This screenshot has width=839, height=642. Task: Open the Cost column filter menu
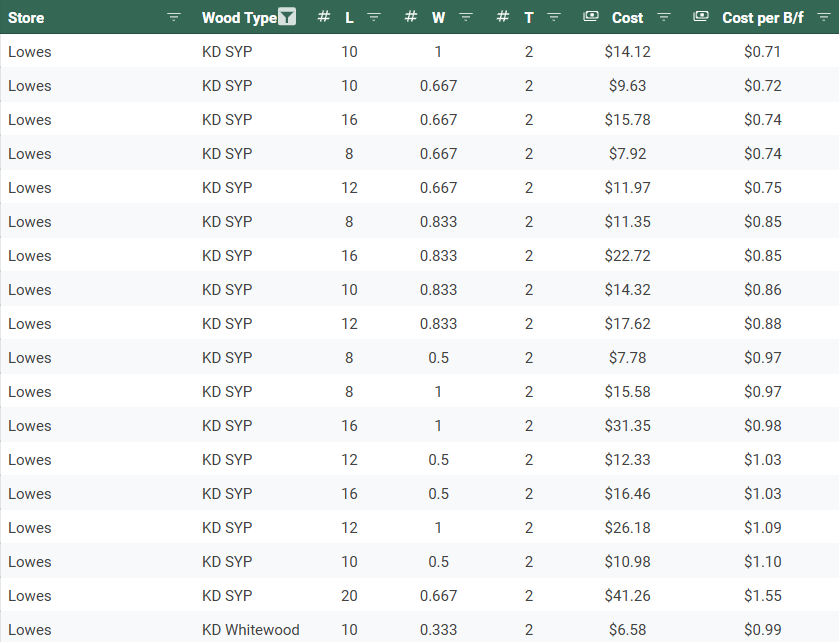[664, 17]
